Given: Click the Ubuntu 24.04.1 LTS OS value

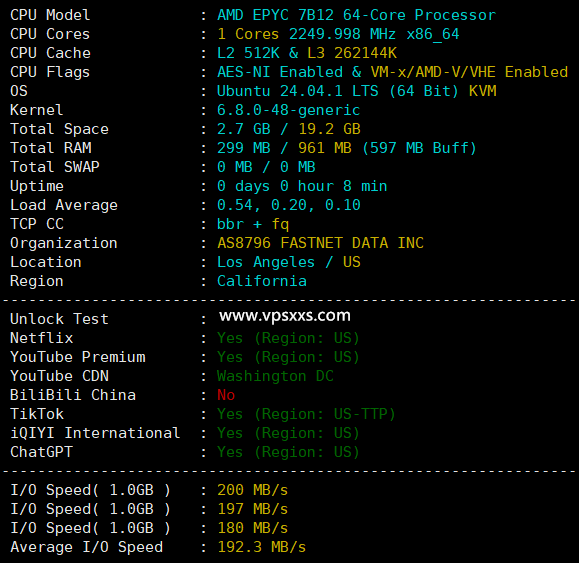Looking at the screenshot, I should (x=357, y=91).
